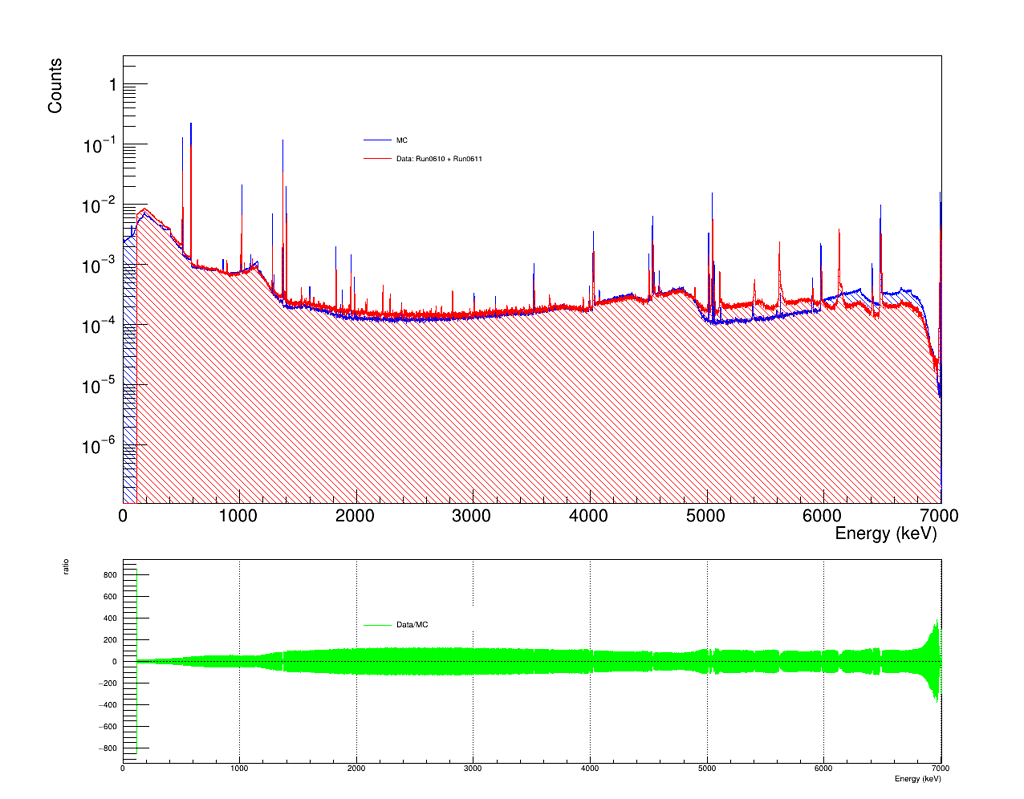Screen dimensions: 1024x799
Task: Click the red Data legend line
Action: 377,159
